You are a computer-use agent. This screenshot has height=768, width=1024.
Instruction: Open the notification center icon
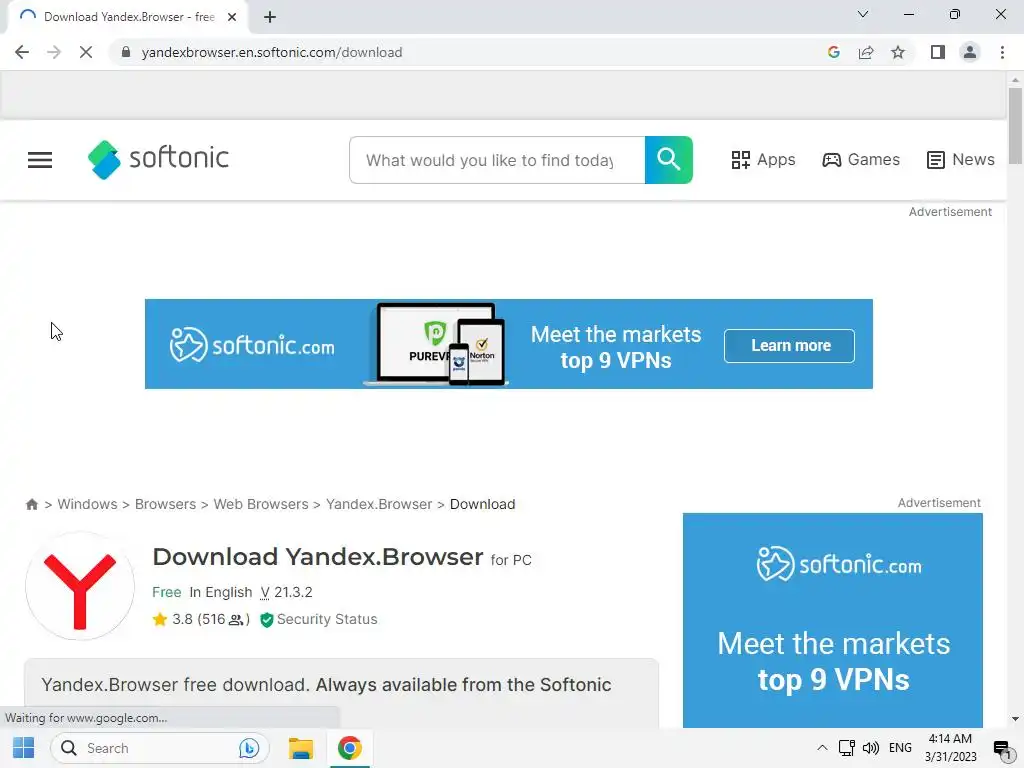(1002, 749)
